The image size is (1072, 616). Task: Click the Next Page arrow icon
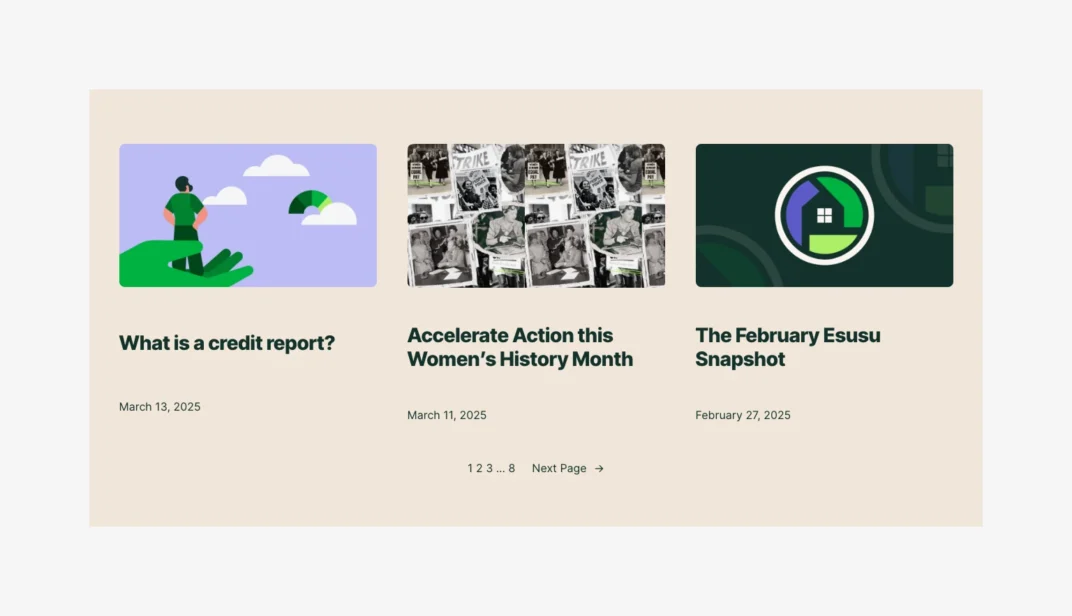(599, 468)
